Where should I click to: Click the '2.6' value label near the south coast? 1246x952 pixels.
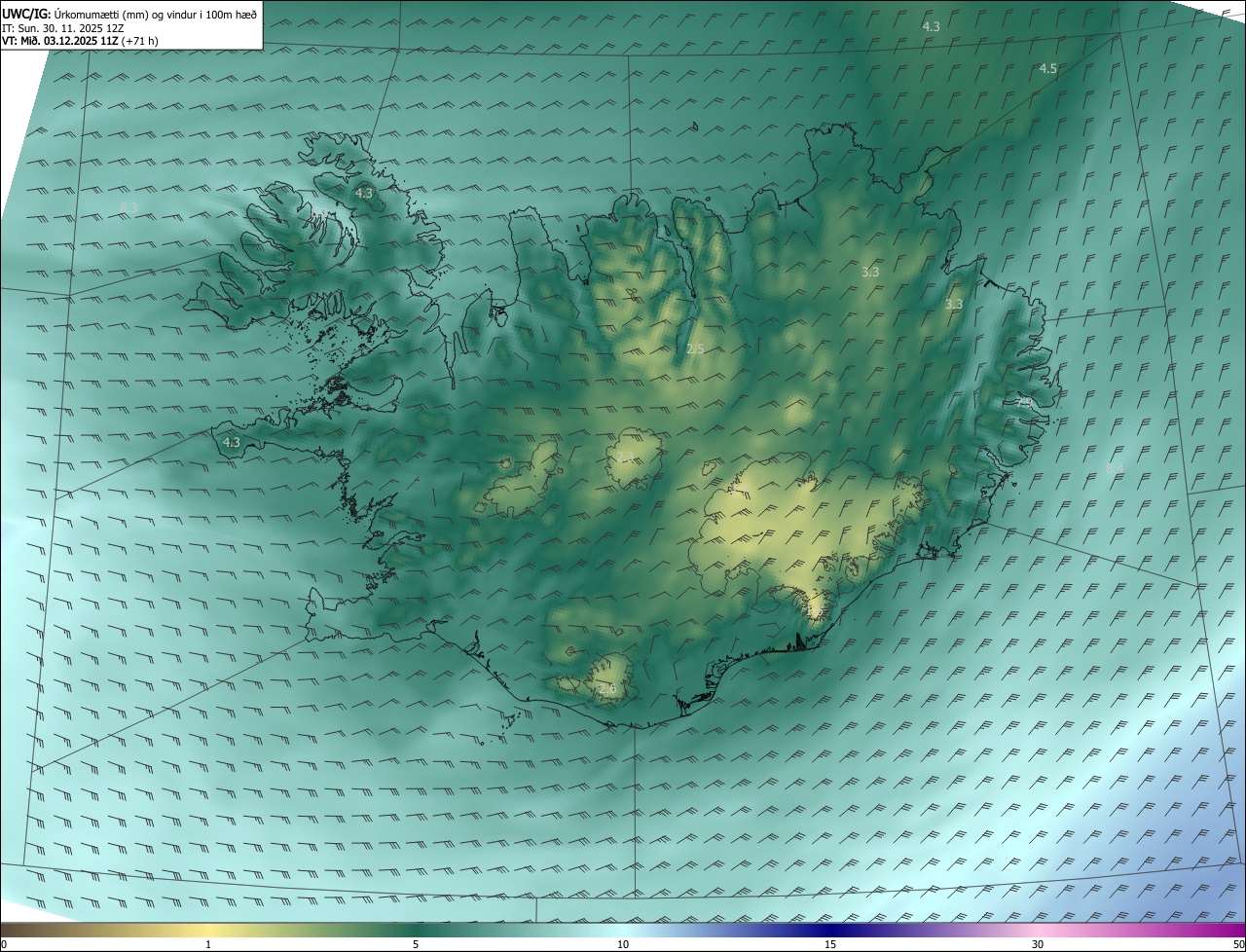pos(606,689)
